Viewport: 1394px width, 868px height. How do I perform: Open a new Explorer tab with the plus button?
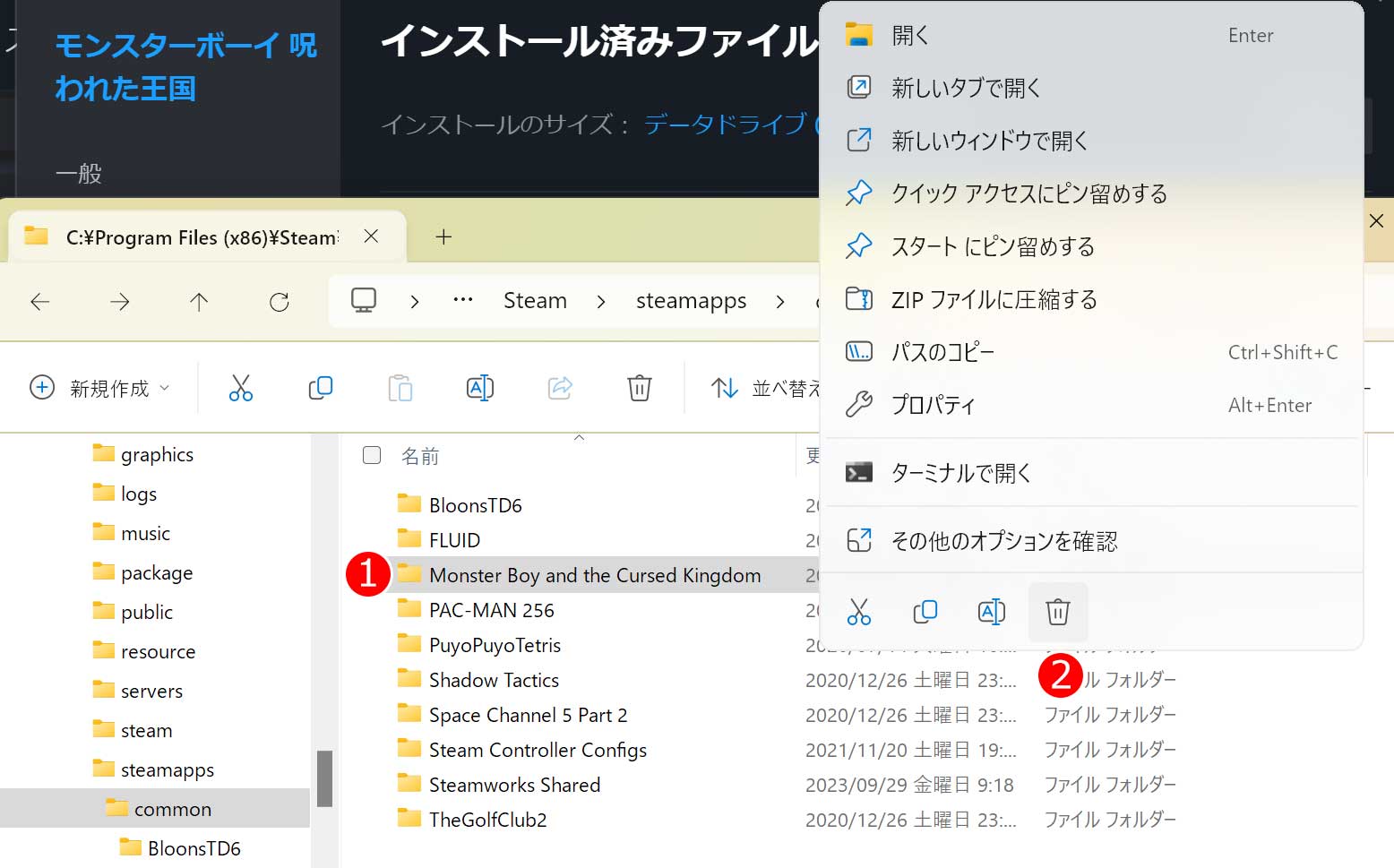[443, 236]
